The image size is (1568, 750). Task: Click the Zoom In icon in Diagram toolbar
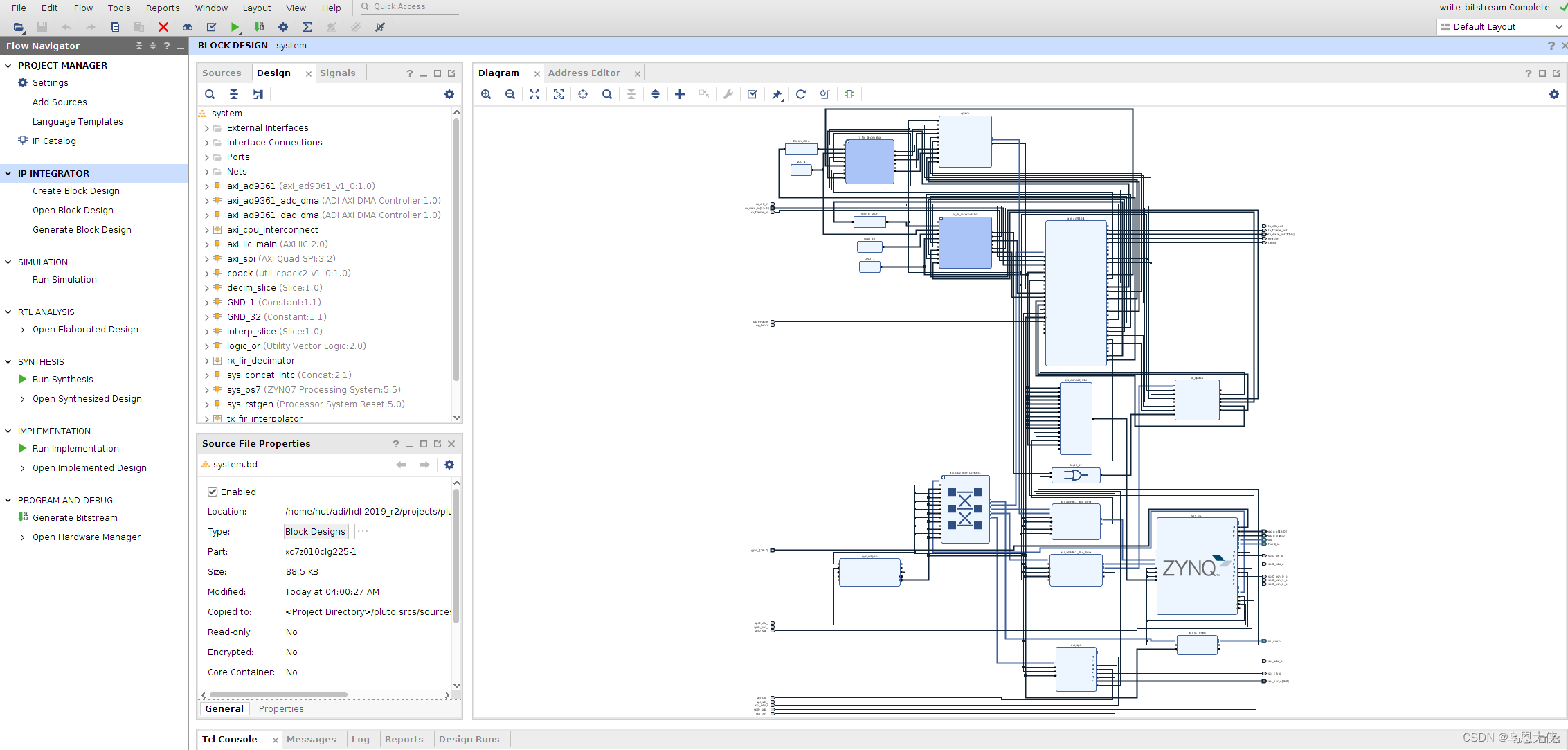pyautogui.click(x=486, y=94)
